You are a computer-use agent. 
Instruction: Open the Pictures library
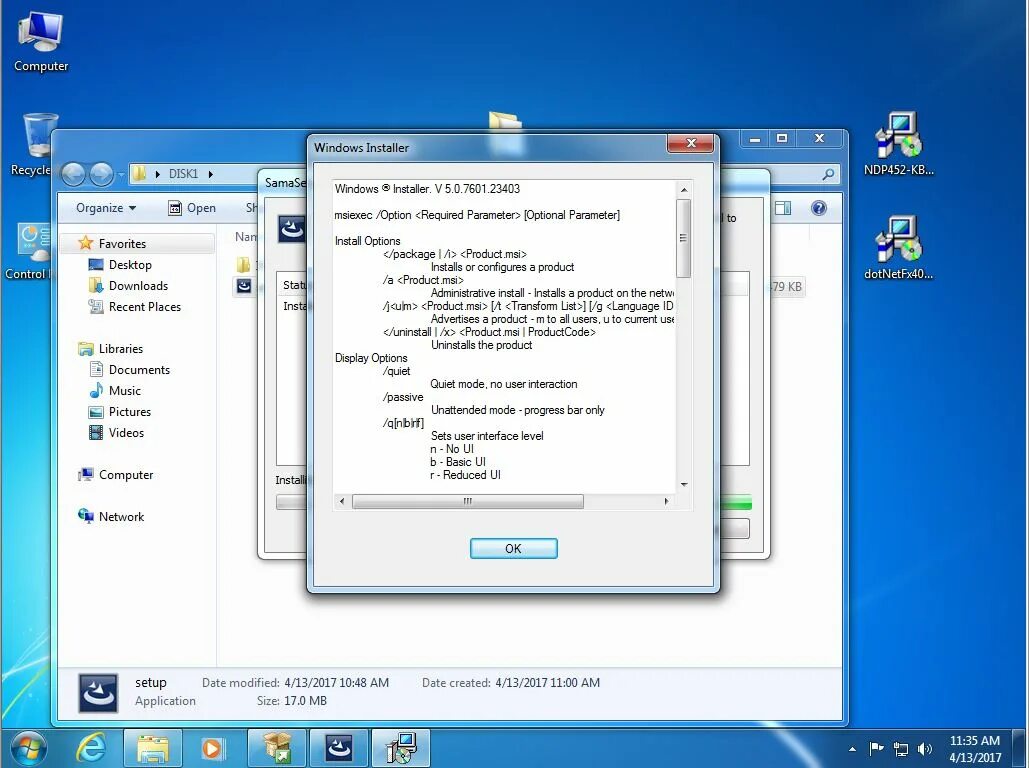119,412
